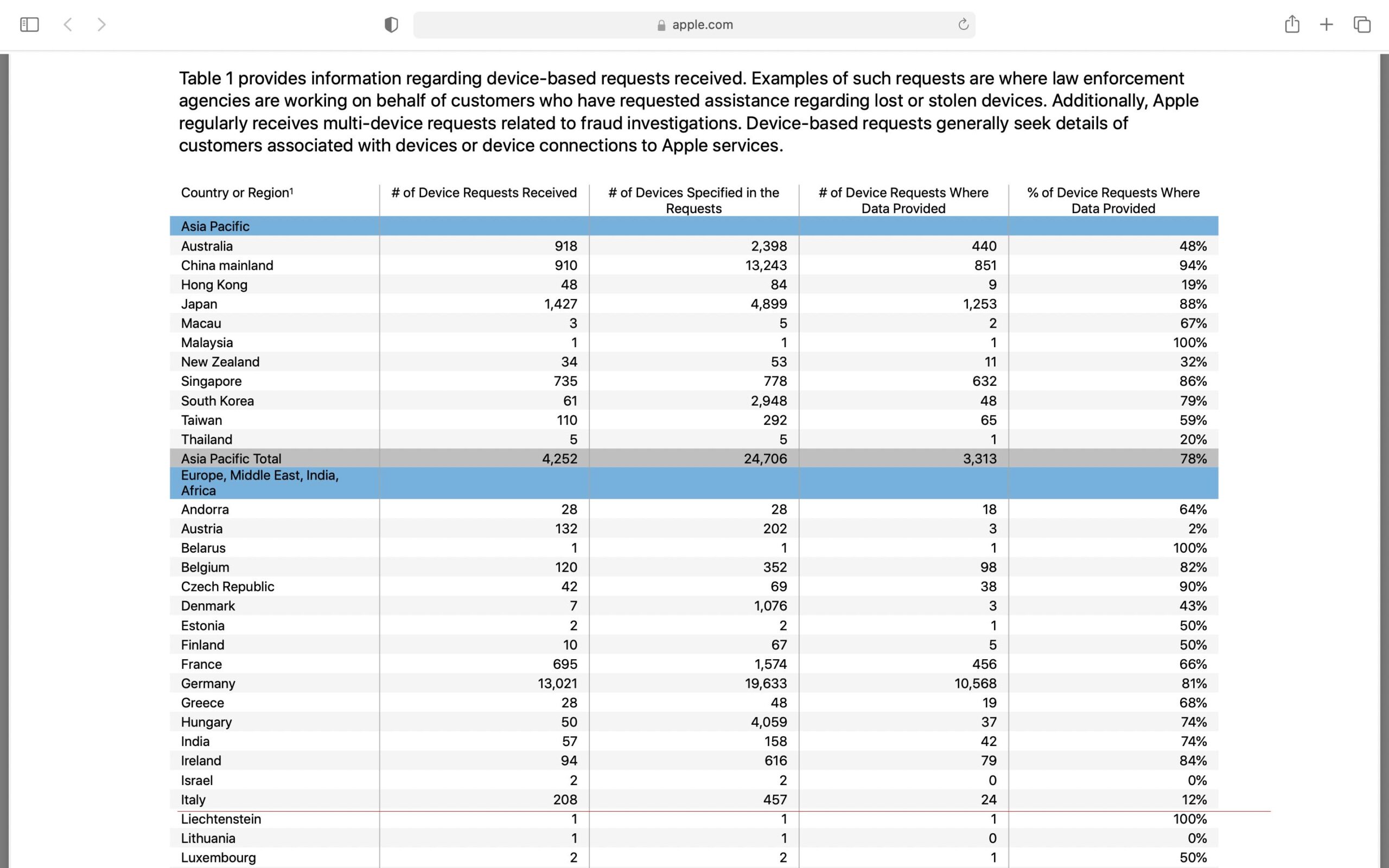Click the # of Device Requests Received header
Viewport: 1389px width, 868px height.
coord(484,193)
